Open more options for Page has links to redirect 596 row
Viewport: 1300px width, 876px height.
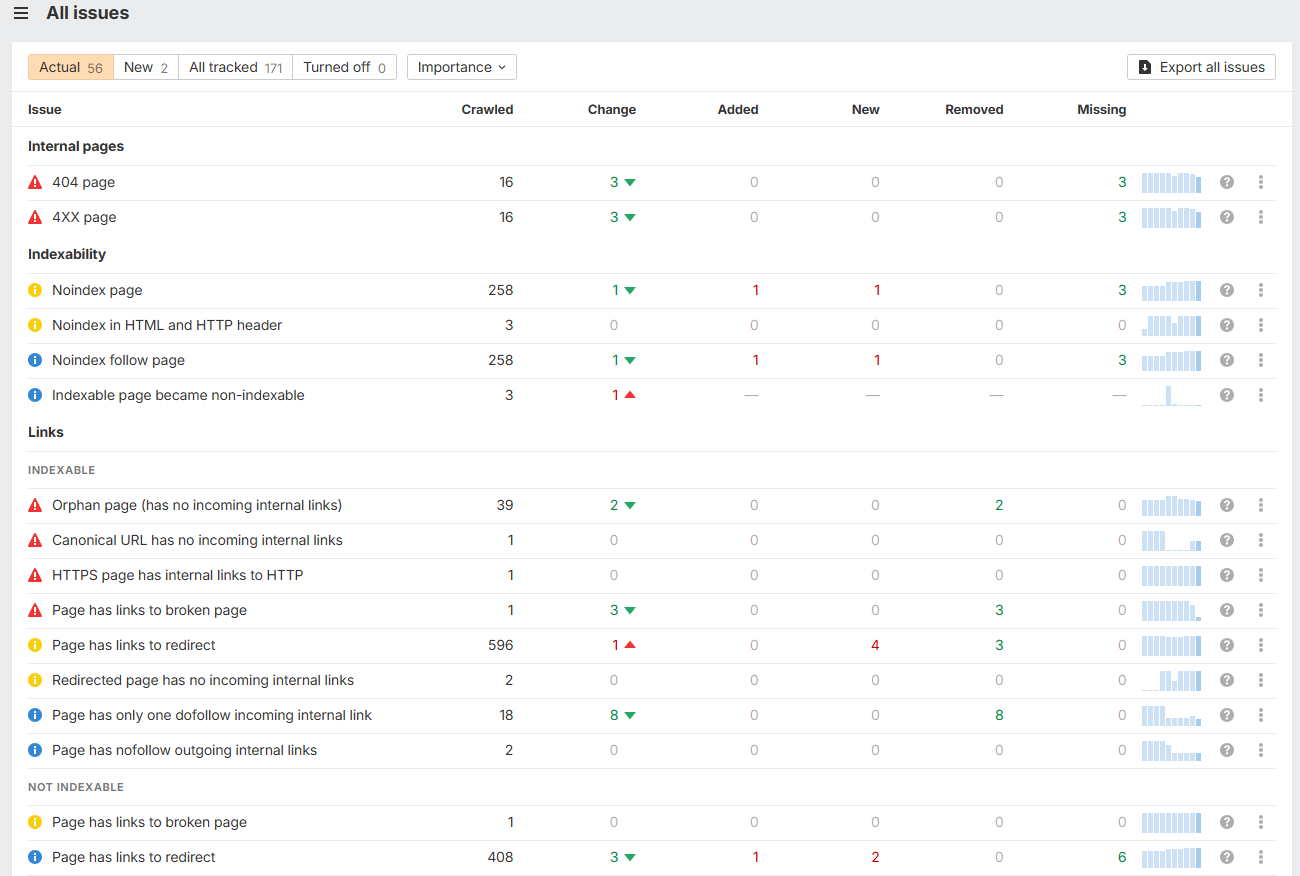(x=1261, y=645)
